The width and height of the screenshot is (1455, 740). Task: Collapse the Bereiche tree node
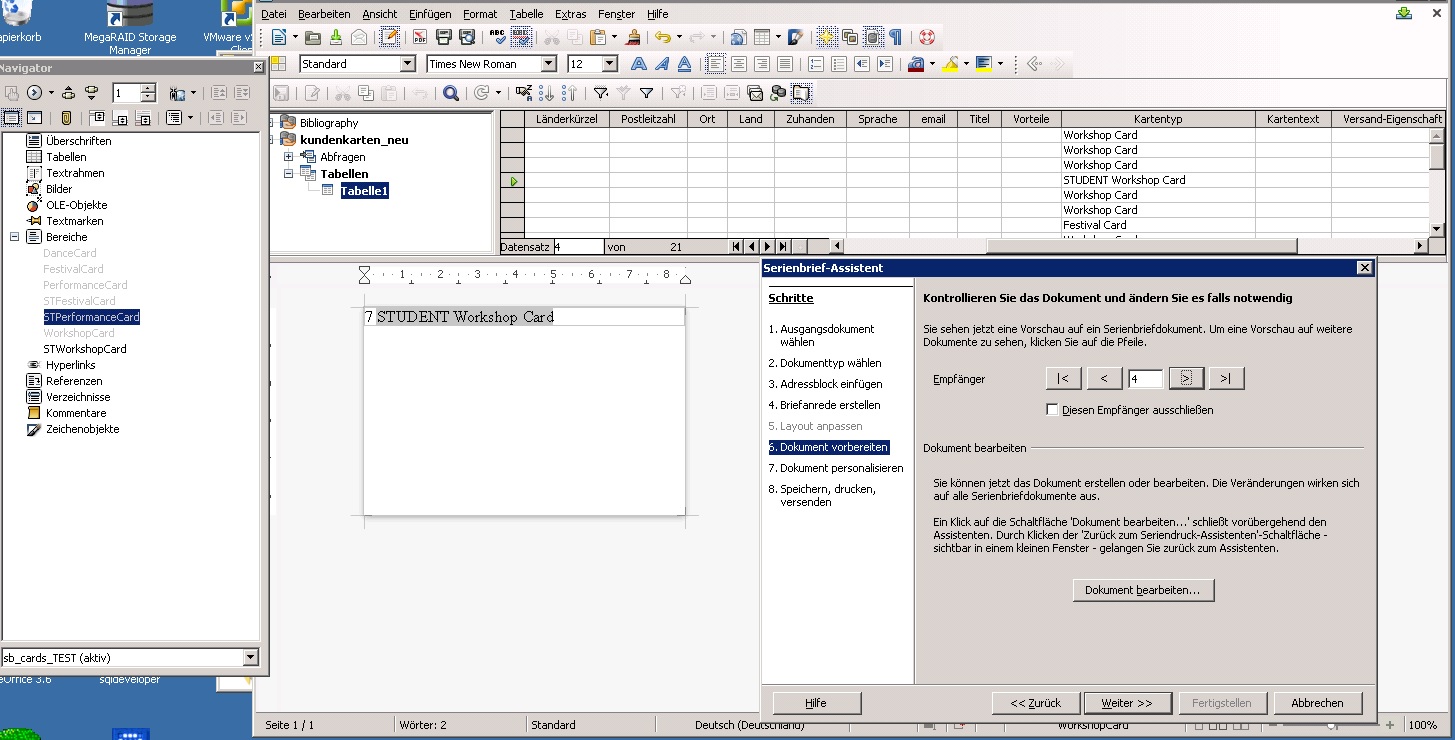pyautogui.click(x=15, y=237)
